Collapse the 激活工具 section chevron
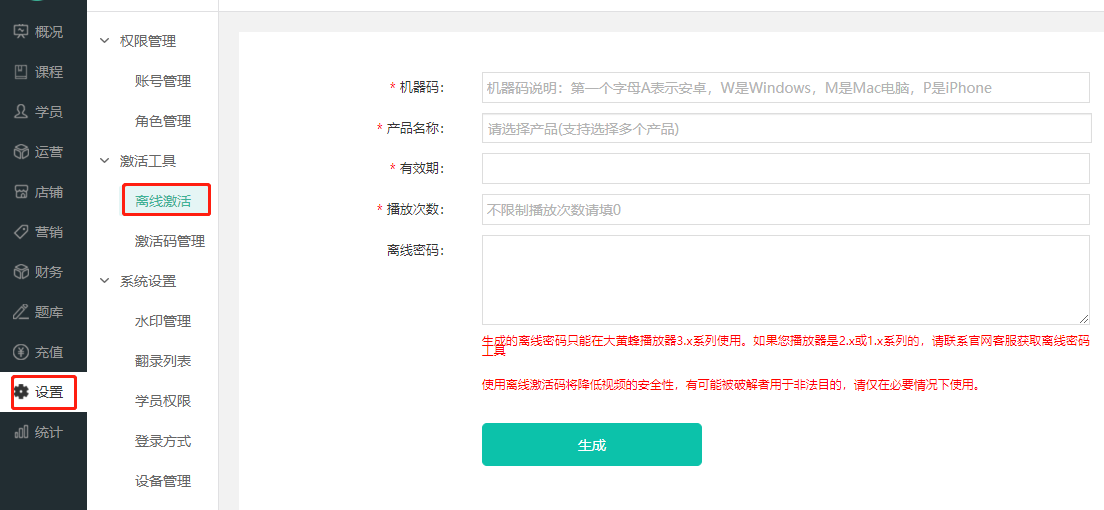Image resolution: width=1104 pixels, height=510 pixels. 104,161
